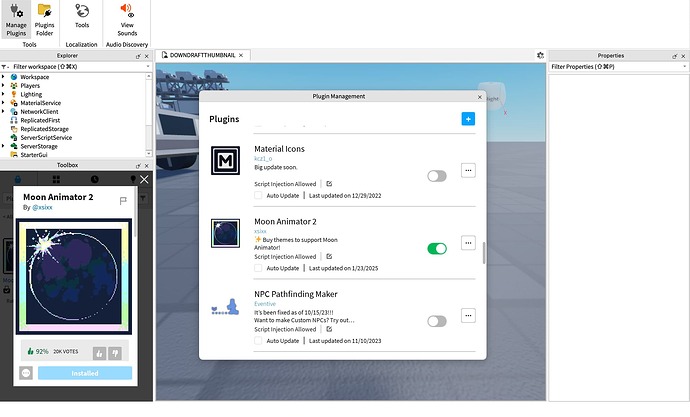Open more options for Material Icons
690x417 pixels.
[468, 171]
